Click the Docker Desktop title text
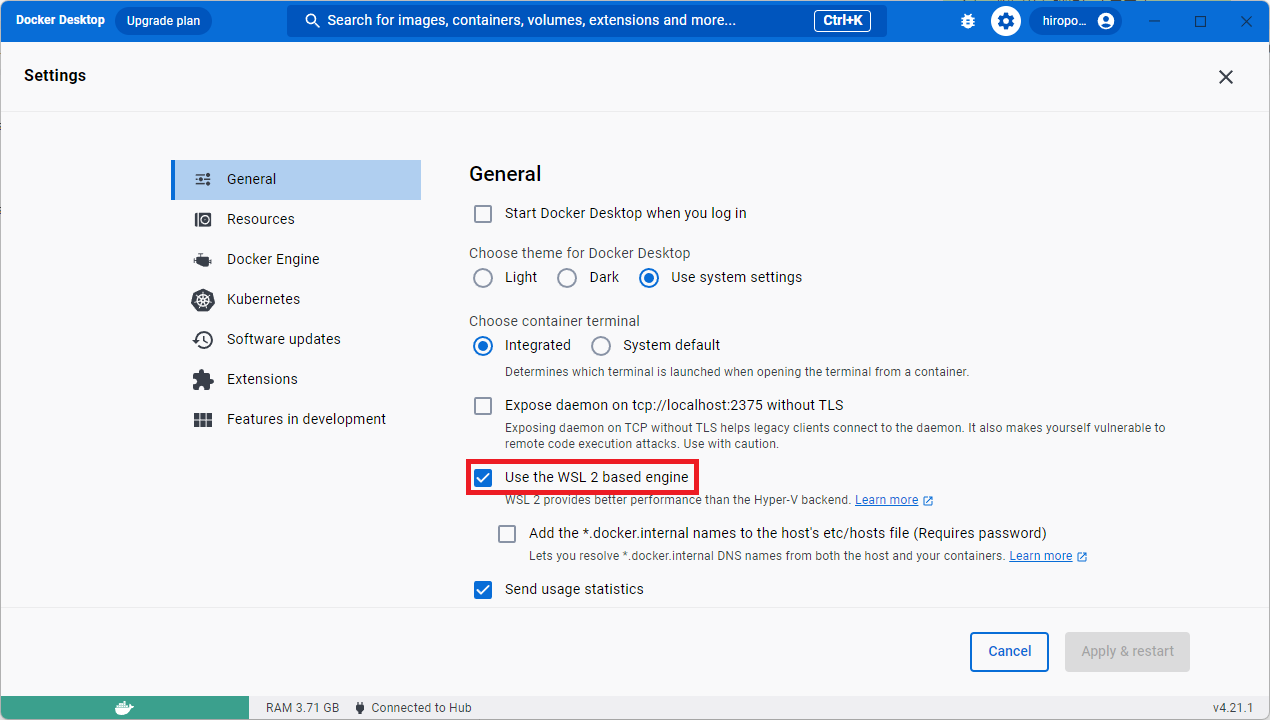The width and height of the screenshot is (1270, 720). coord(60,20)
